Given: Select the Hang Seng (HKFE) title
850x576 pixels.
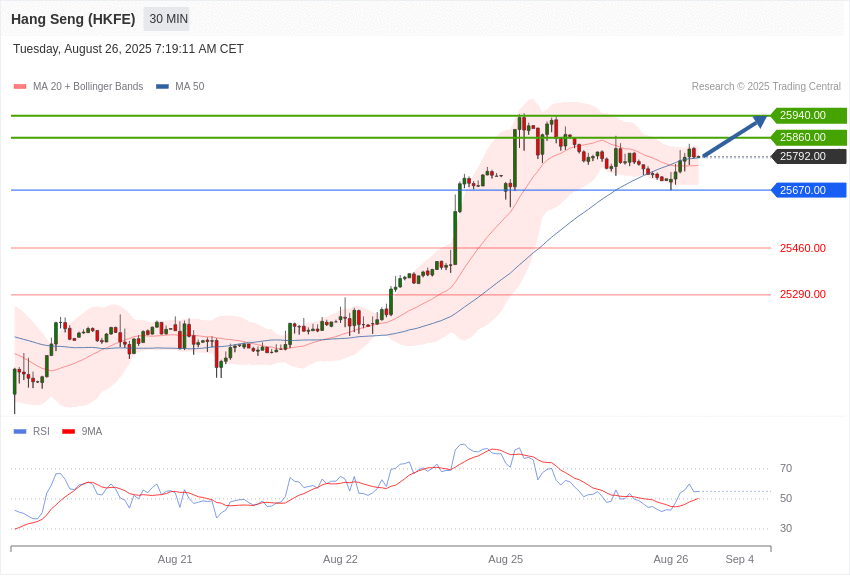Looking at the screenshot, I should pyautogui.click(x=73, y=19).
